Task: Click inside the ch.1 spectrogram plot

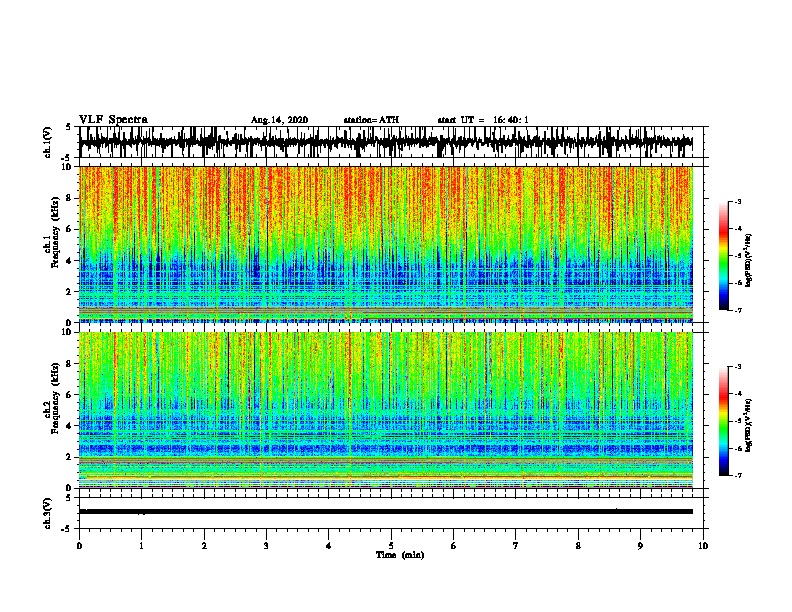Action: 386,244
